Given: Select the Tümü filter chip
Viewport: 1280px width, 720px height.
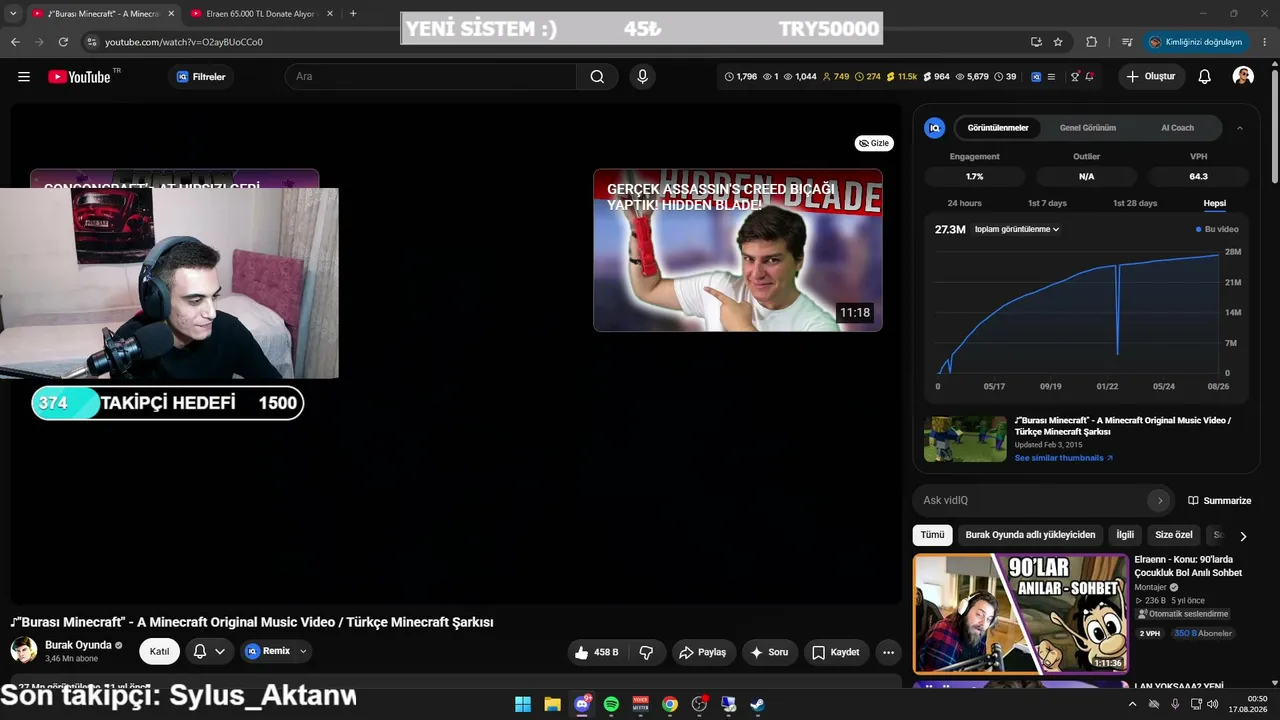Looking at the screenshot, I should tap(932, 535).
